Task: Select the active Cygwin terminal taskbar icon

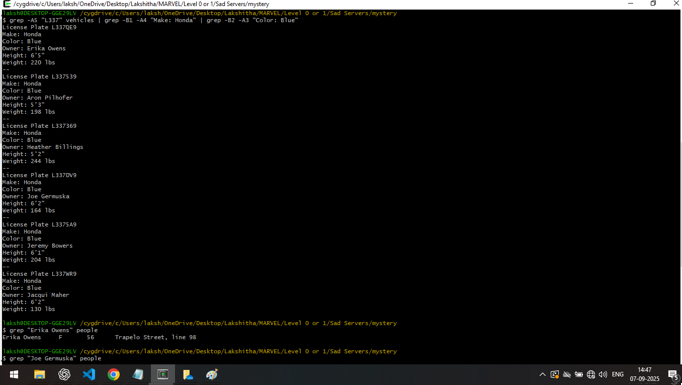Action: tap(163, 375)
